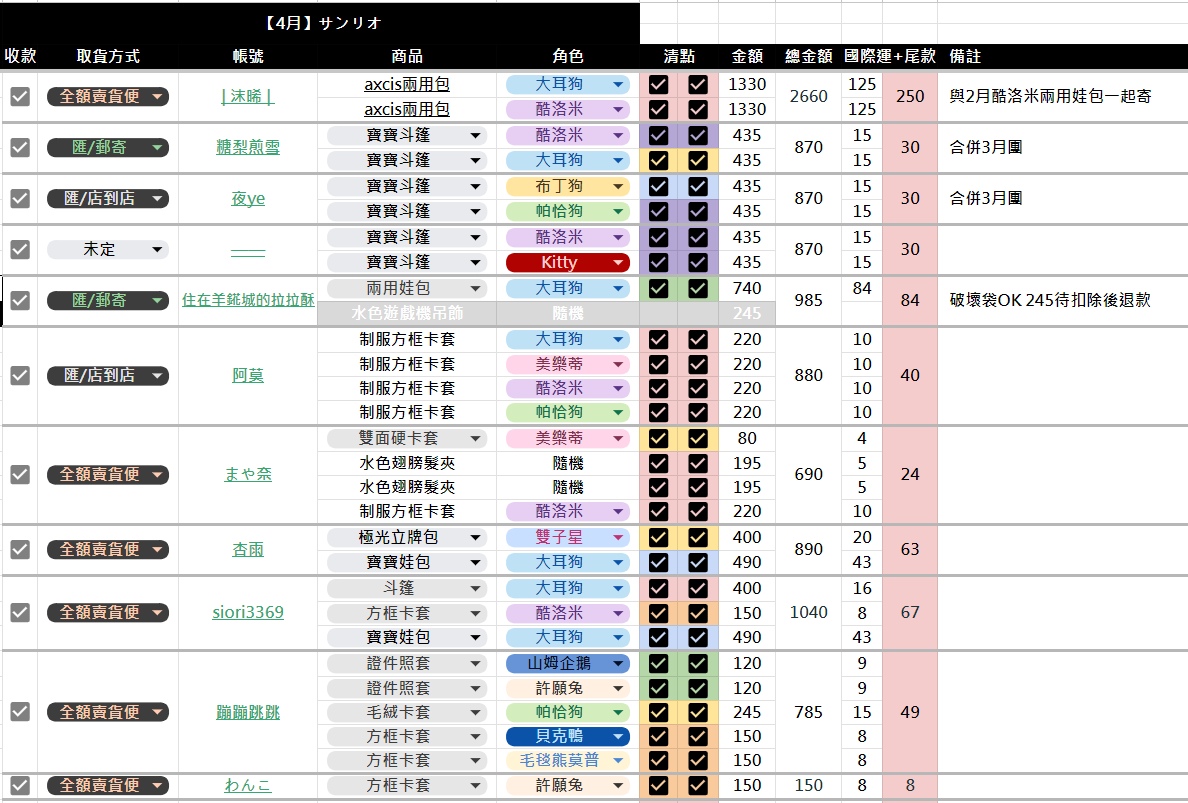This screenshot has height=803, width=1188.
Task: Open the 毛絨卡套 product dropdown
Action: coord(407,712)
